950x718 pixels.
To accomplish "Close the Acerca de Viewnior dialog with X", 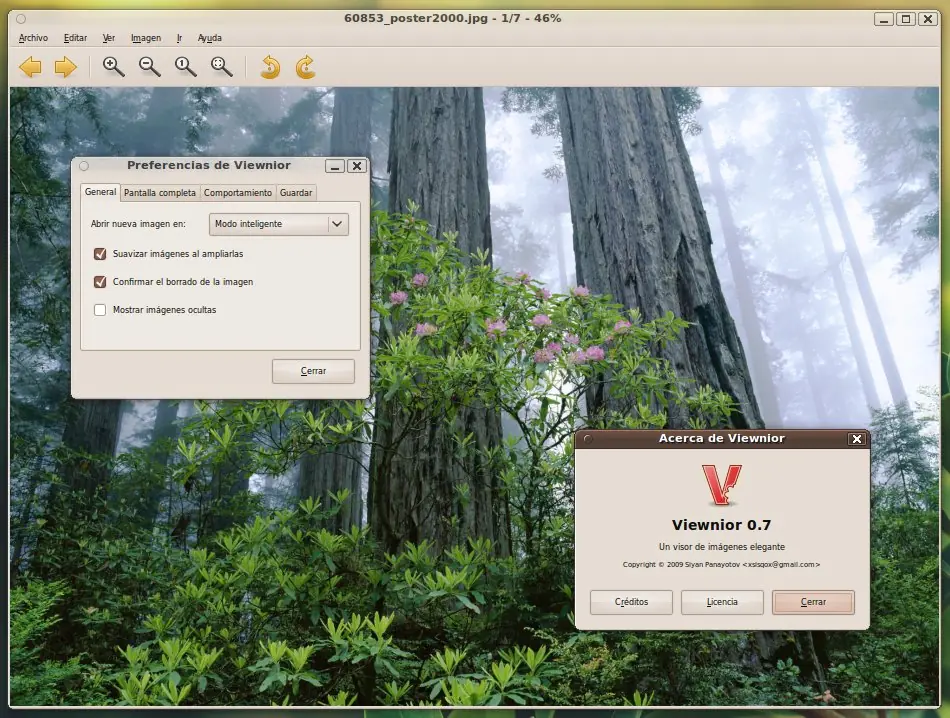I will coord(857,439).
